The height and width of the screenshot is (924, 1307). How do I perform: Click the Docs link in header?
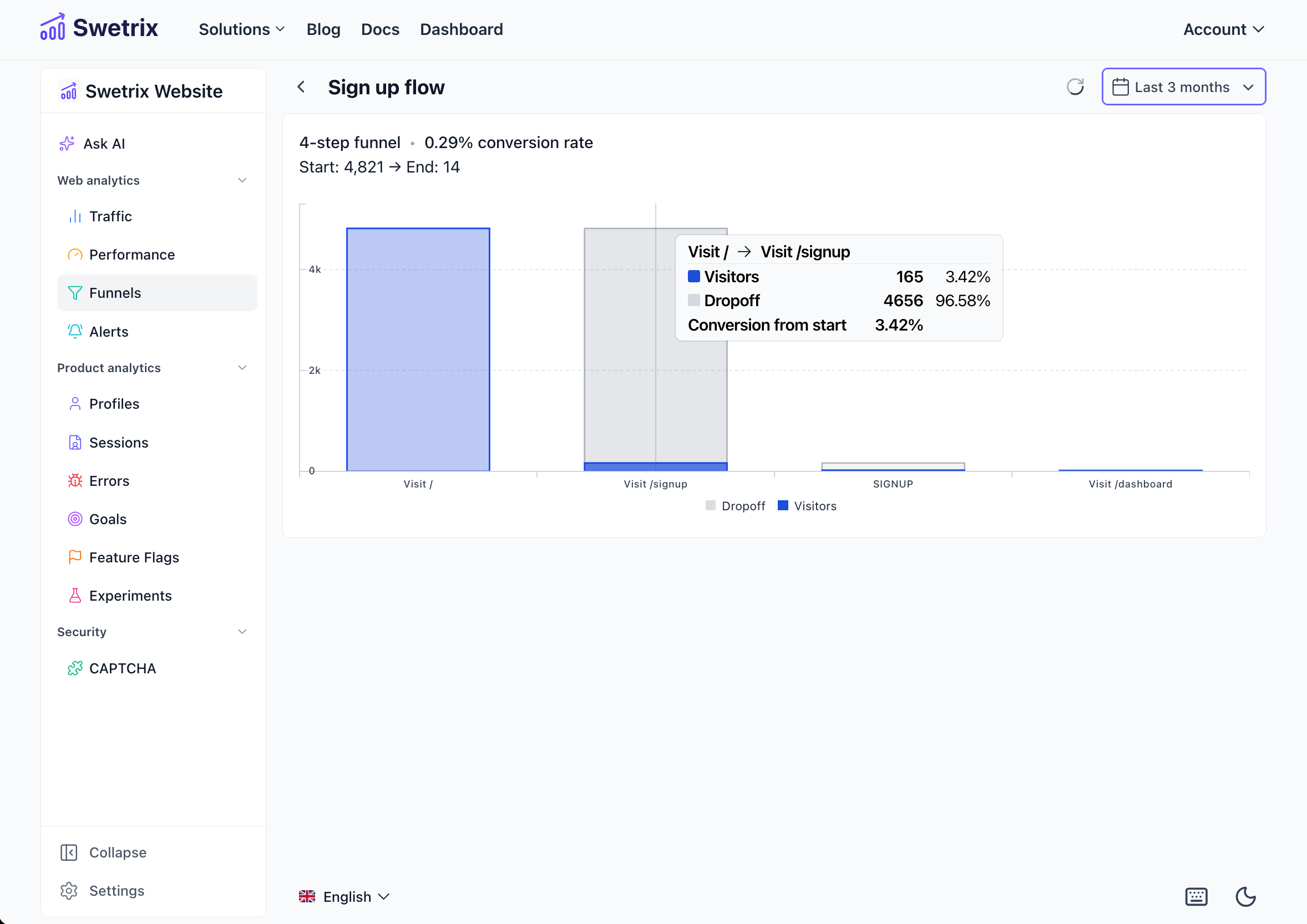(379, 29)
